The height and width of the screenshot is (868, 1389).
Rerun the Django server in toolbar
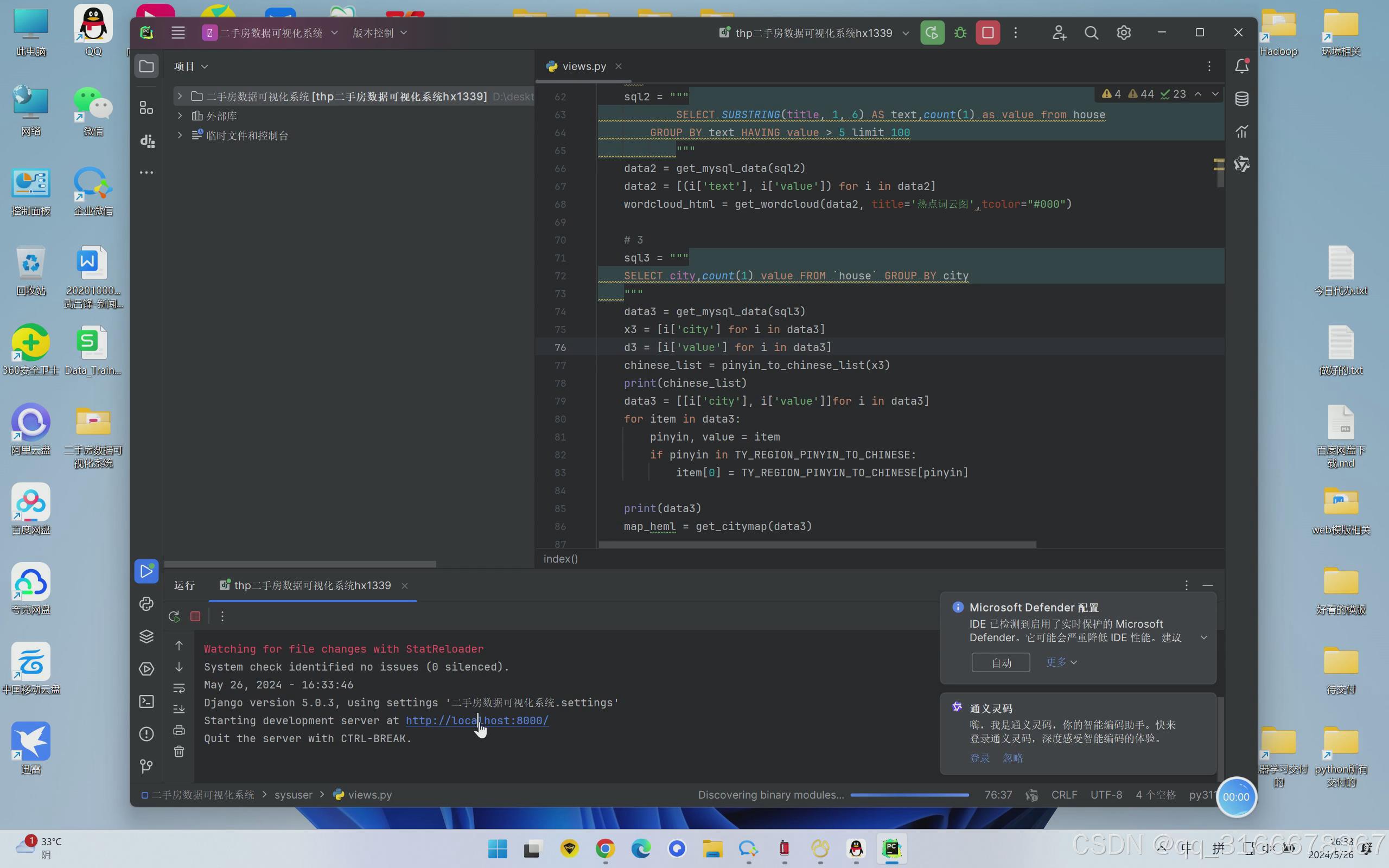coord(932,33)
